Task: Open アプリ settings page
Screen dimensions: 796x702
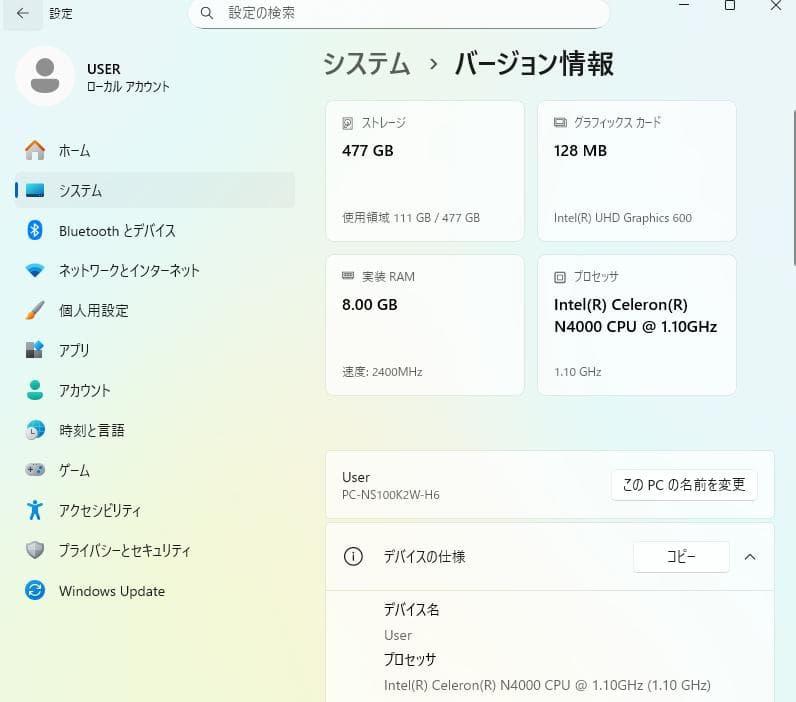Action: click(x=155, y=350)
